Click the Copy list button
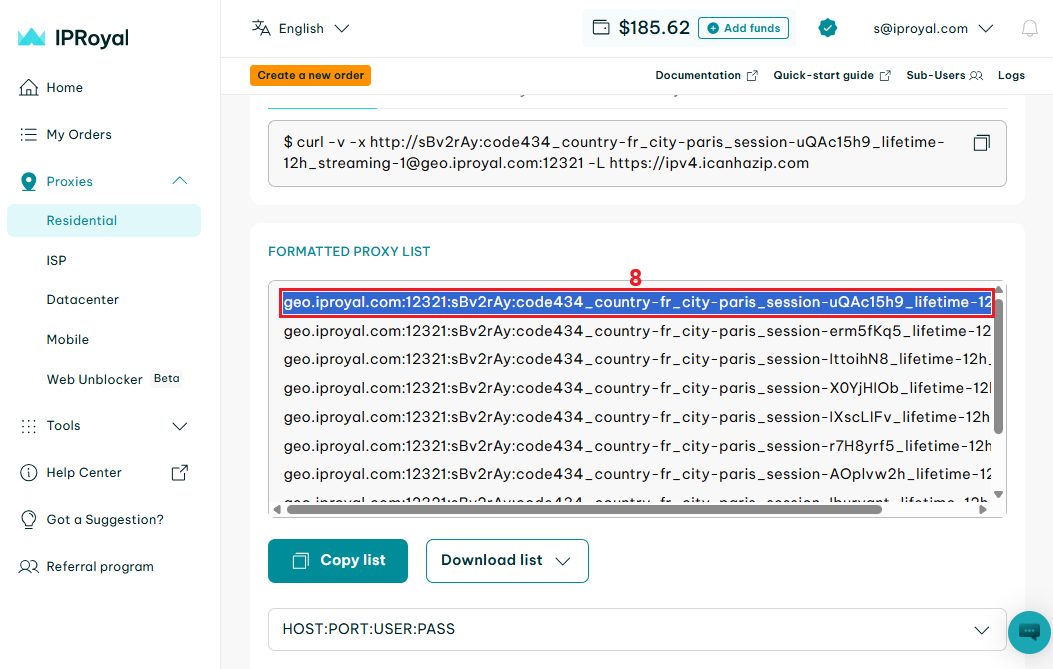 click(x=338, y=561)
